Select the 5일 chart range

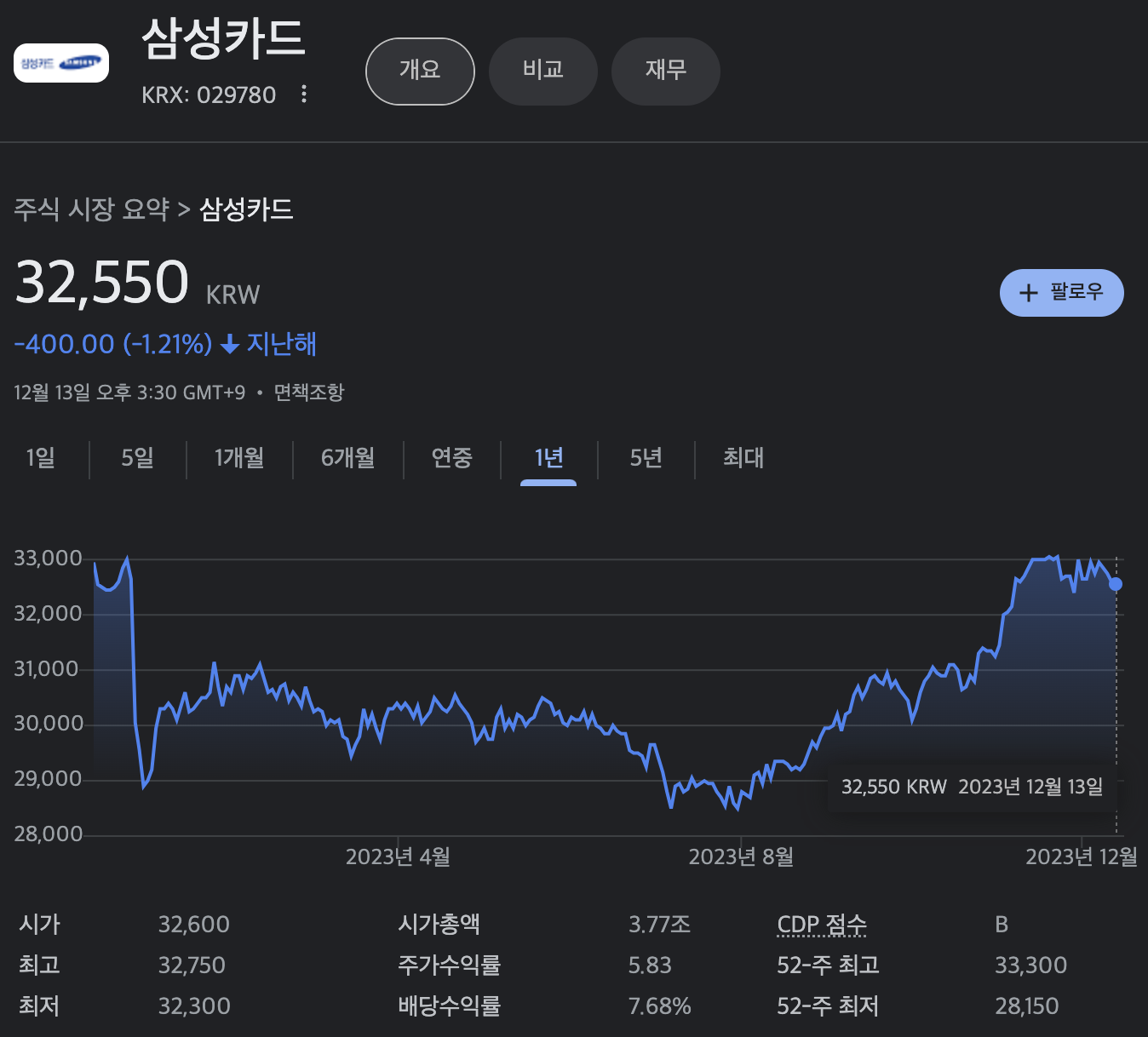[138, 458]
